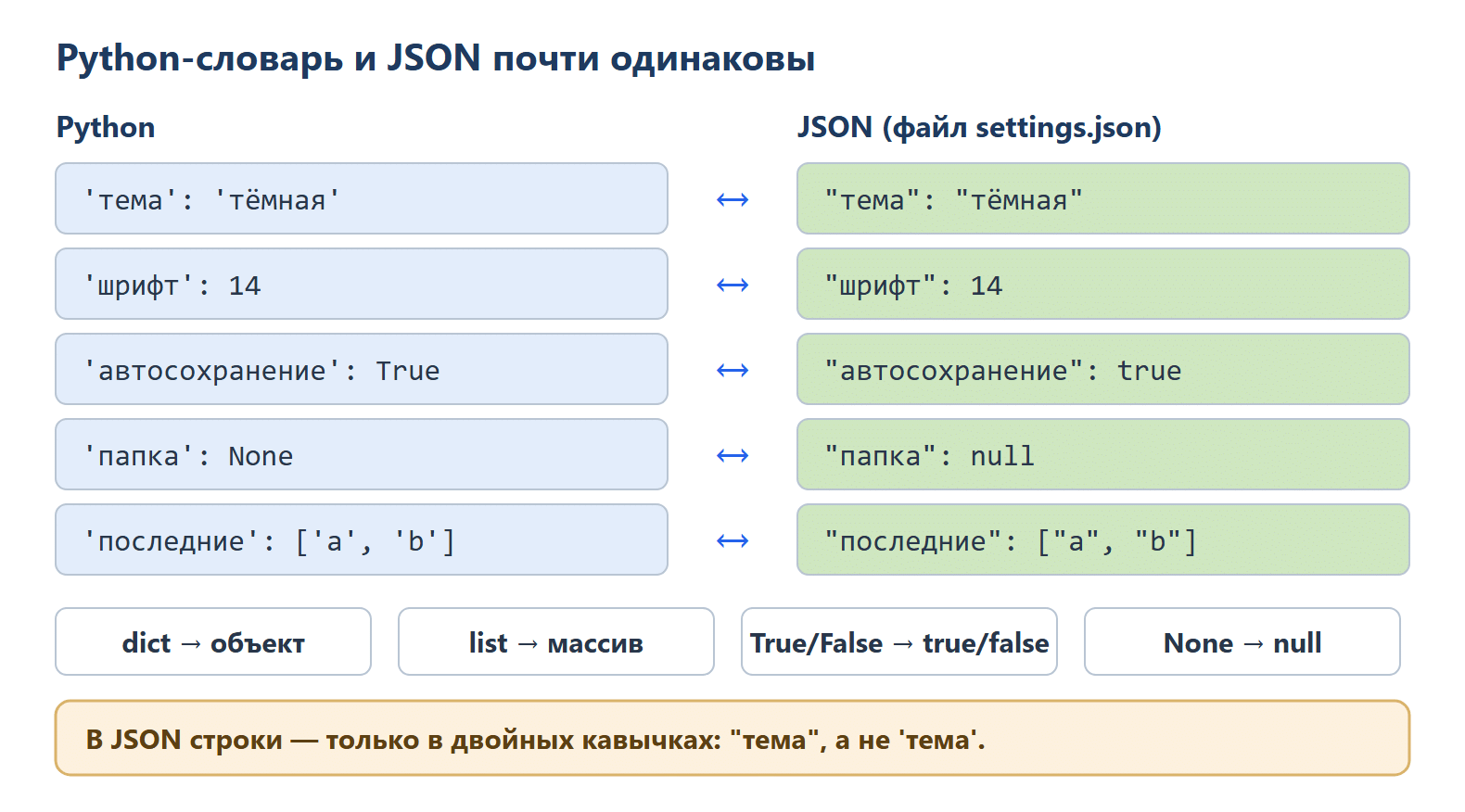
Task: Click the "True/False → true/false" box
Action: [x=899, y=641]
